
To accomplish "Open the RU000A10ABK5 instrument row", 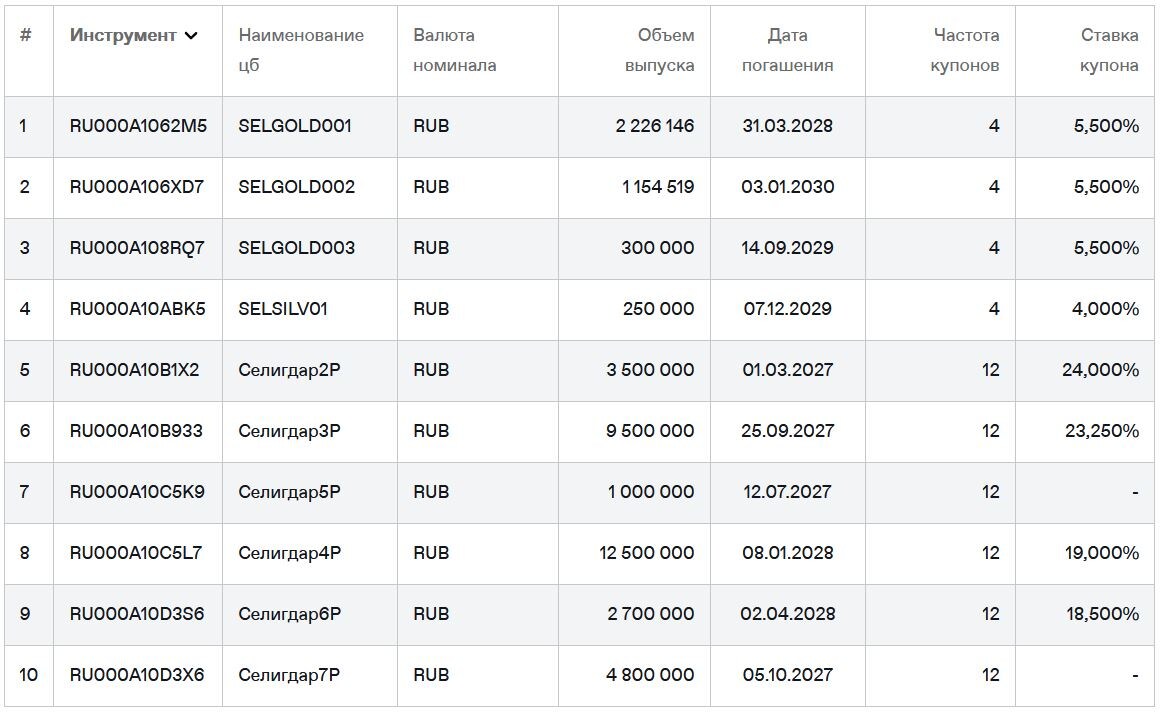I will point(137,309).
